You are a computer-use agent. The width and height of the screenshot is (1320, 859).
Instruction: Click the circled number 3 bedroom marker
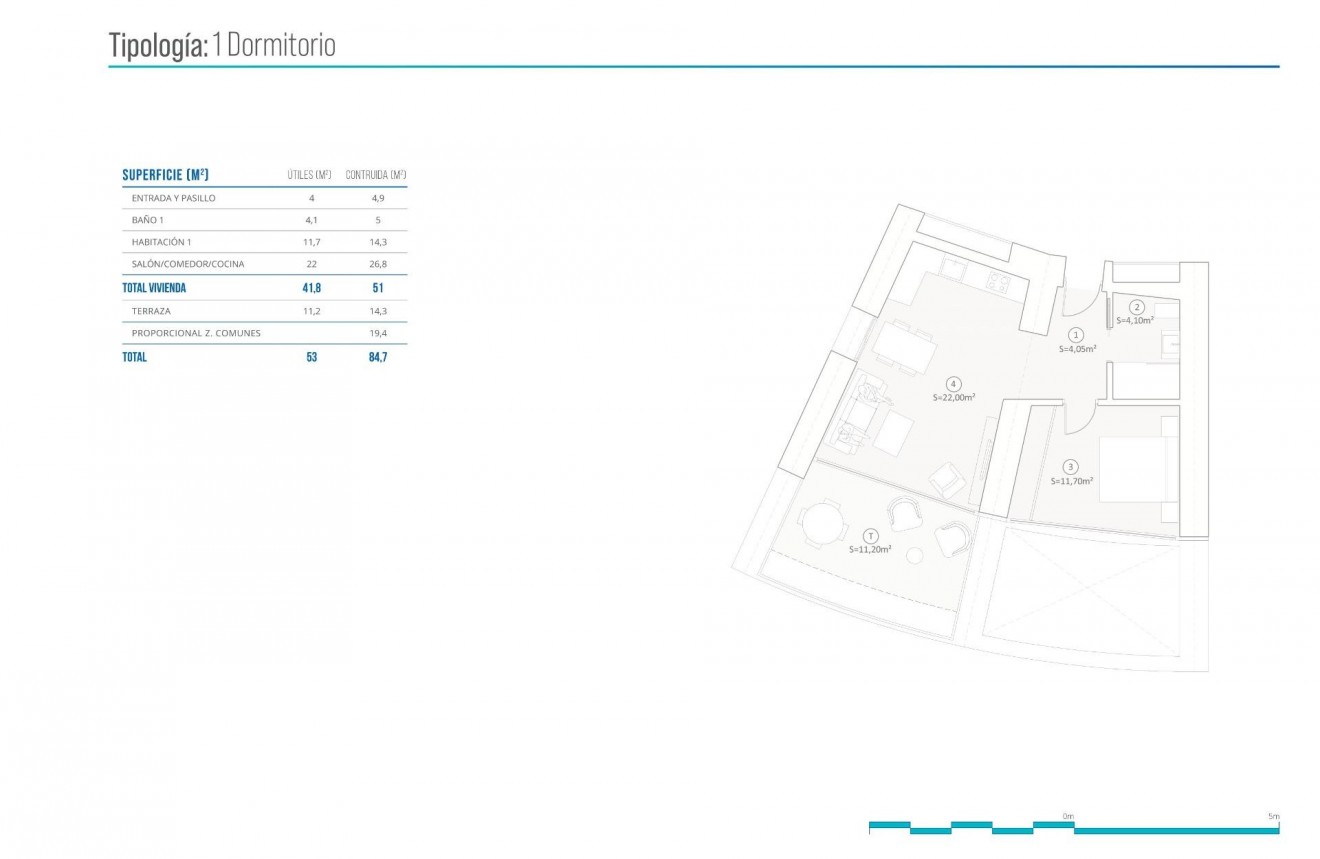click(x=1070, y=467)
